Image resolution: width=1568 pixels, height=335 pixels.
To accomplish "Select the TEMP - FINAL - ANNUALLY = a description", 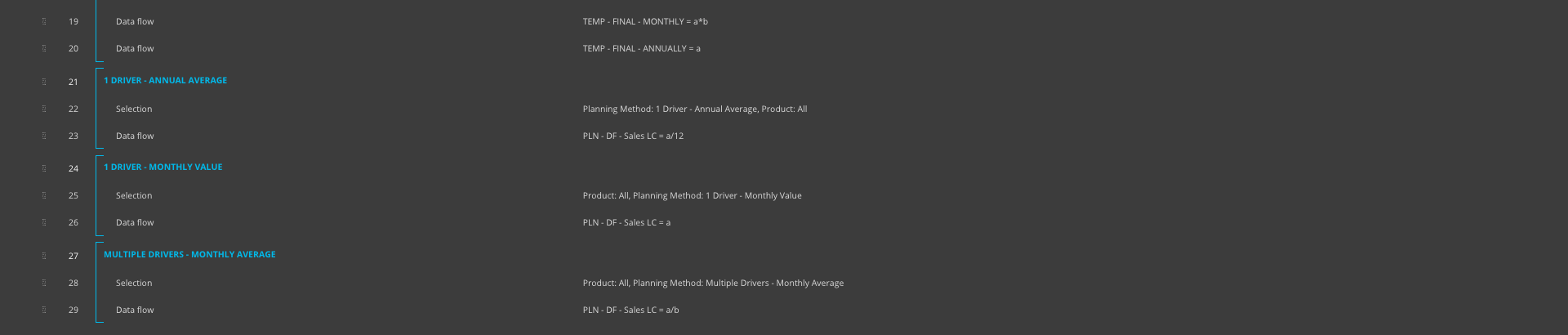I will (x=641, y=48).
